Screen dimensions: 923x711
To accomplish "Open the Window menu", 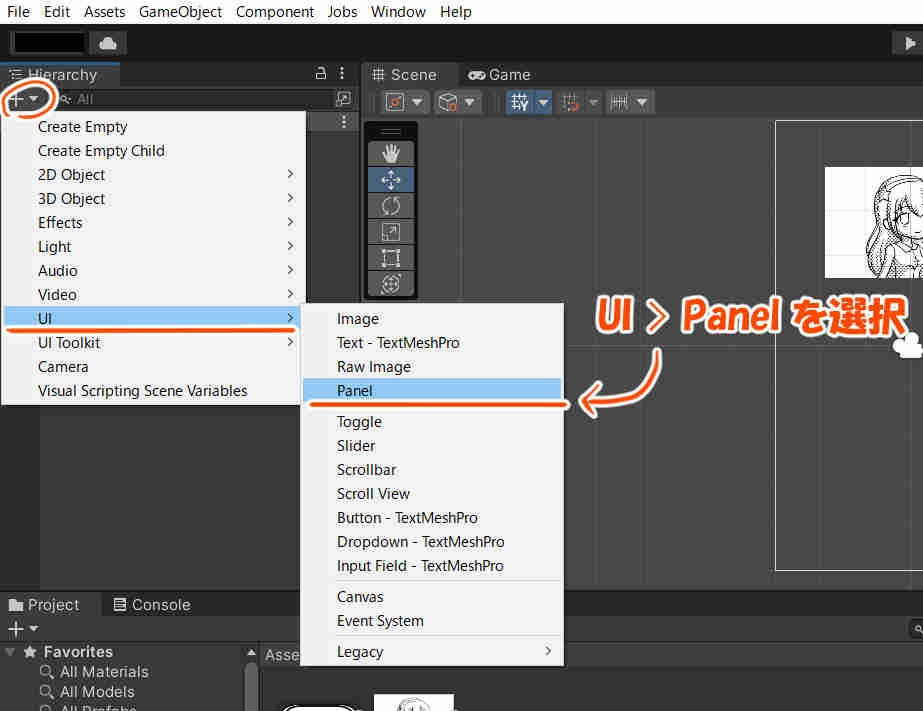I will point(398,12).
